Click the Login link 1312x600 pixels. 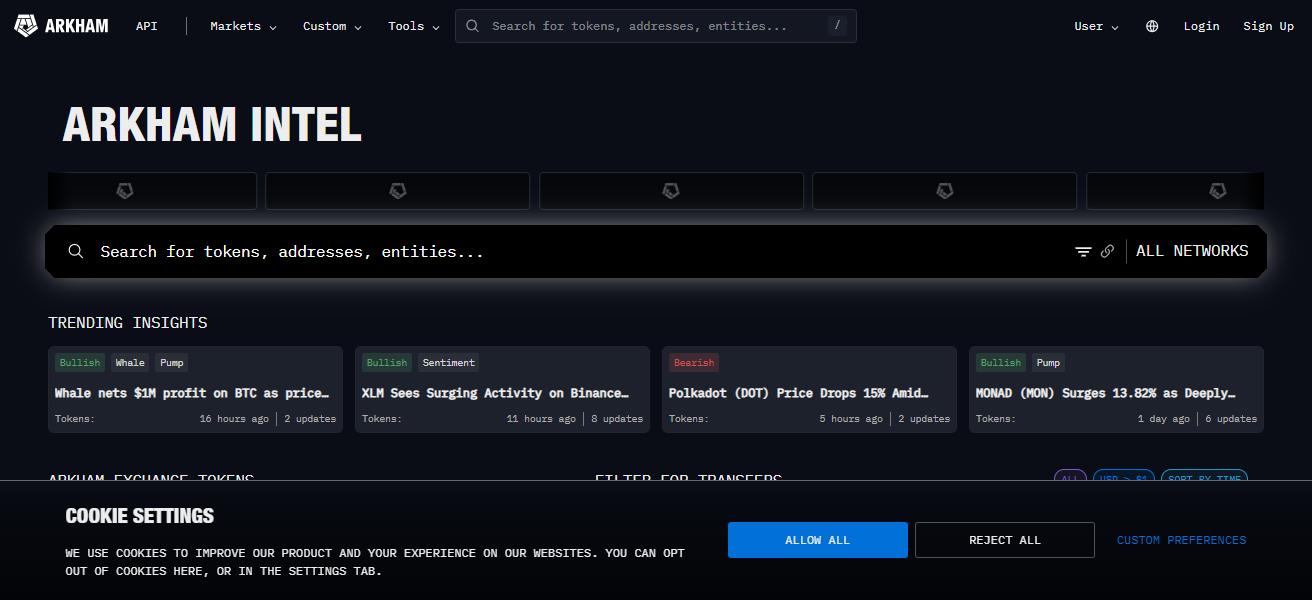[x=1201, y=26]
